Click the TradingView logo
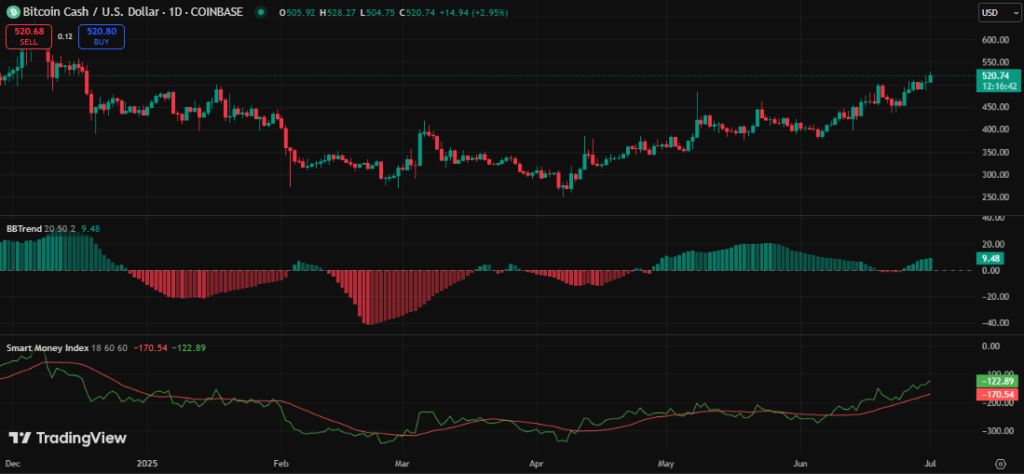 (67, 438)
